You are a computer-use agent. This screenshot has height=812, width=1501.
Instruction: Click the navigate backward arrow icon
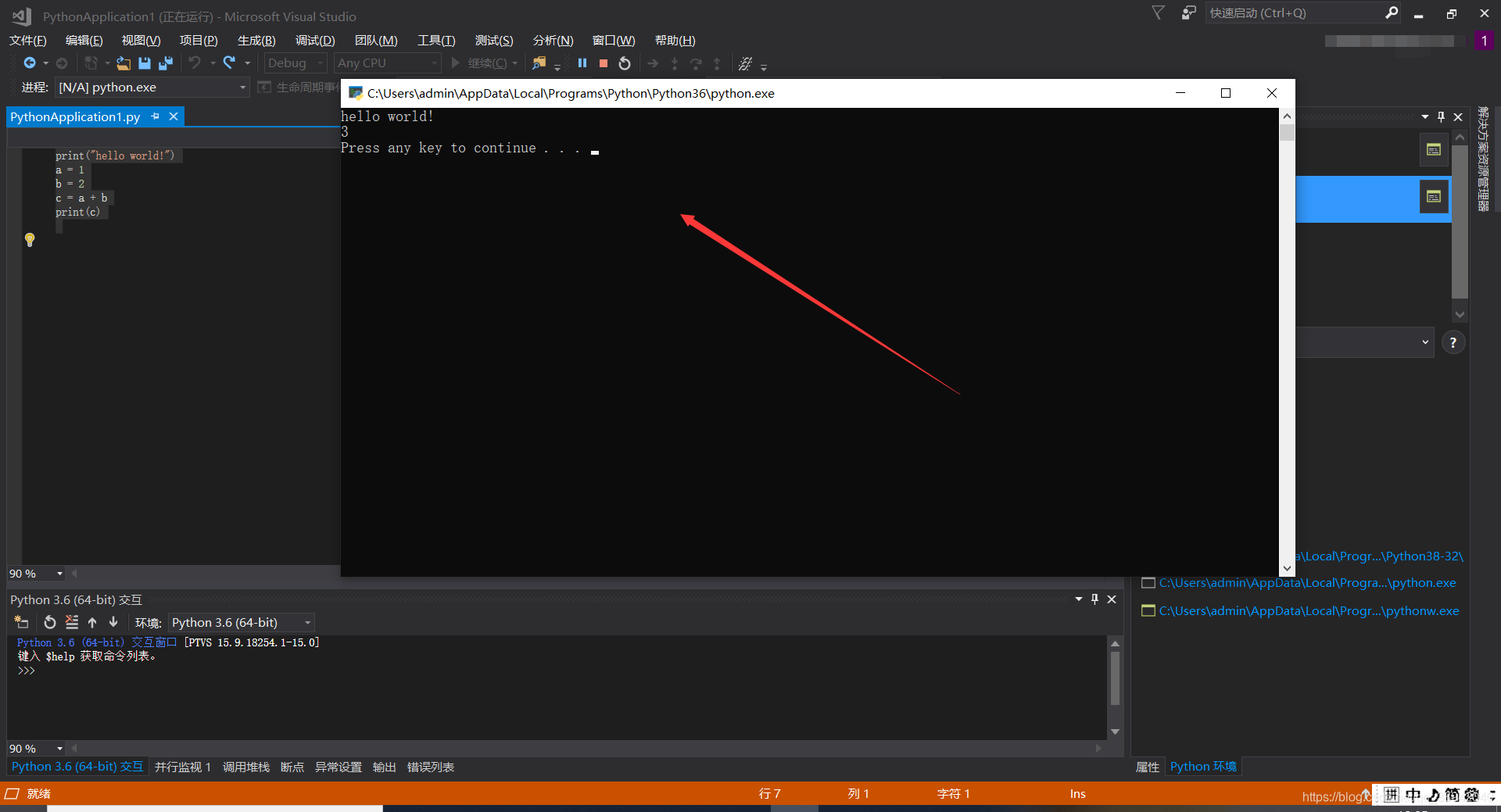(x=30, y=63)
